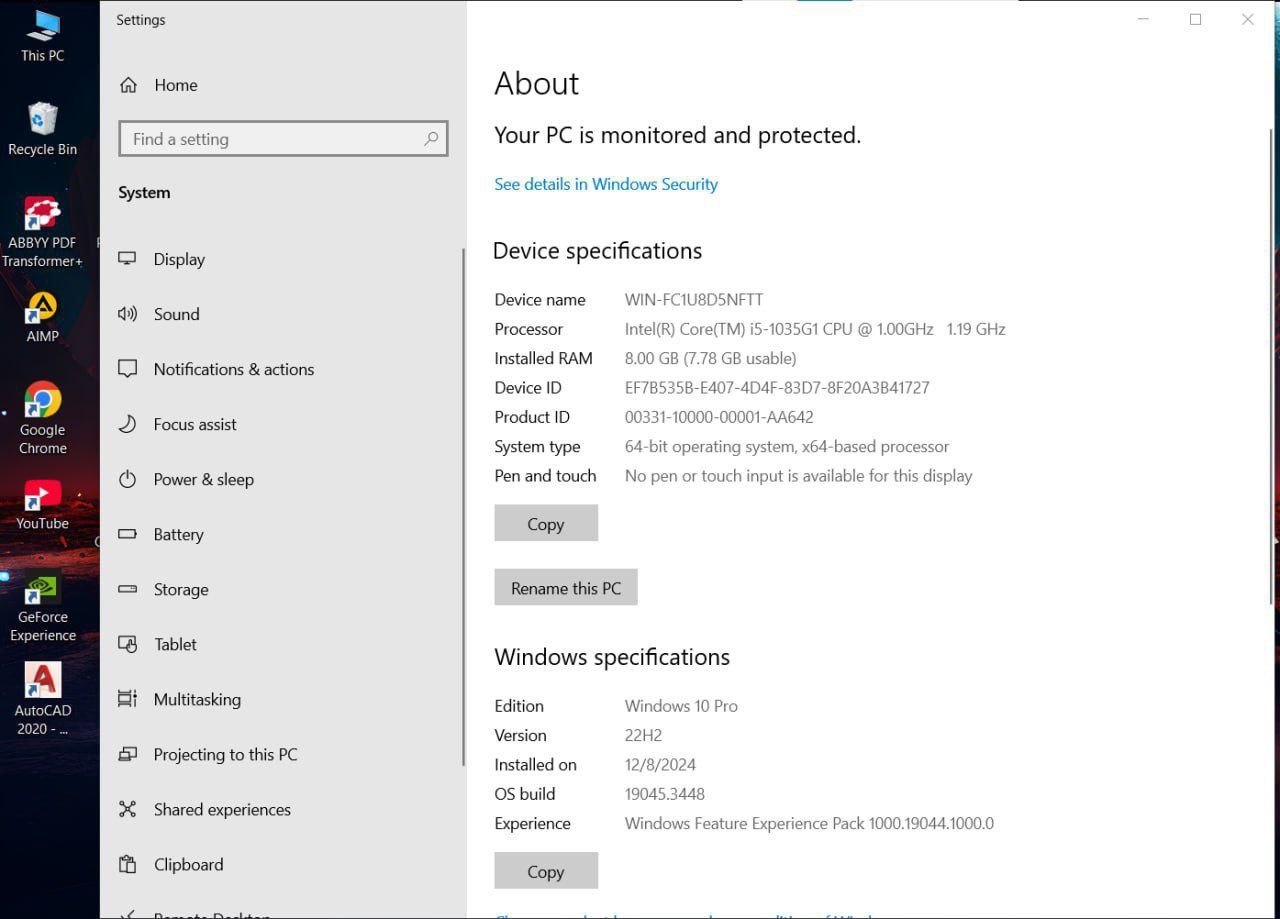Open the This PC desktop icon
Image resolution: width=1280 pixels, height=919 pixels.
(x=42, y=36)
